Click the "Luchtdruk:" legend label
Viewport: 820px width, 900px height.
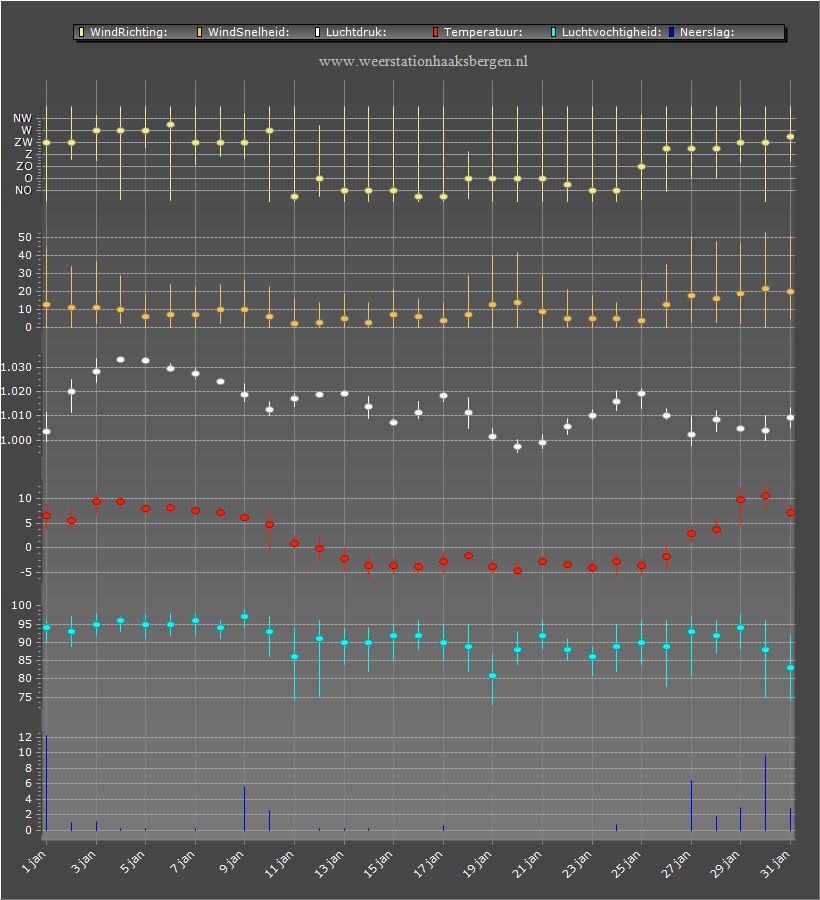[x=356, y=32]
